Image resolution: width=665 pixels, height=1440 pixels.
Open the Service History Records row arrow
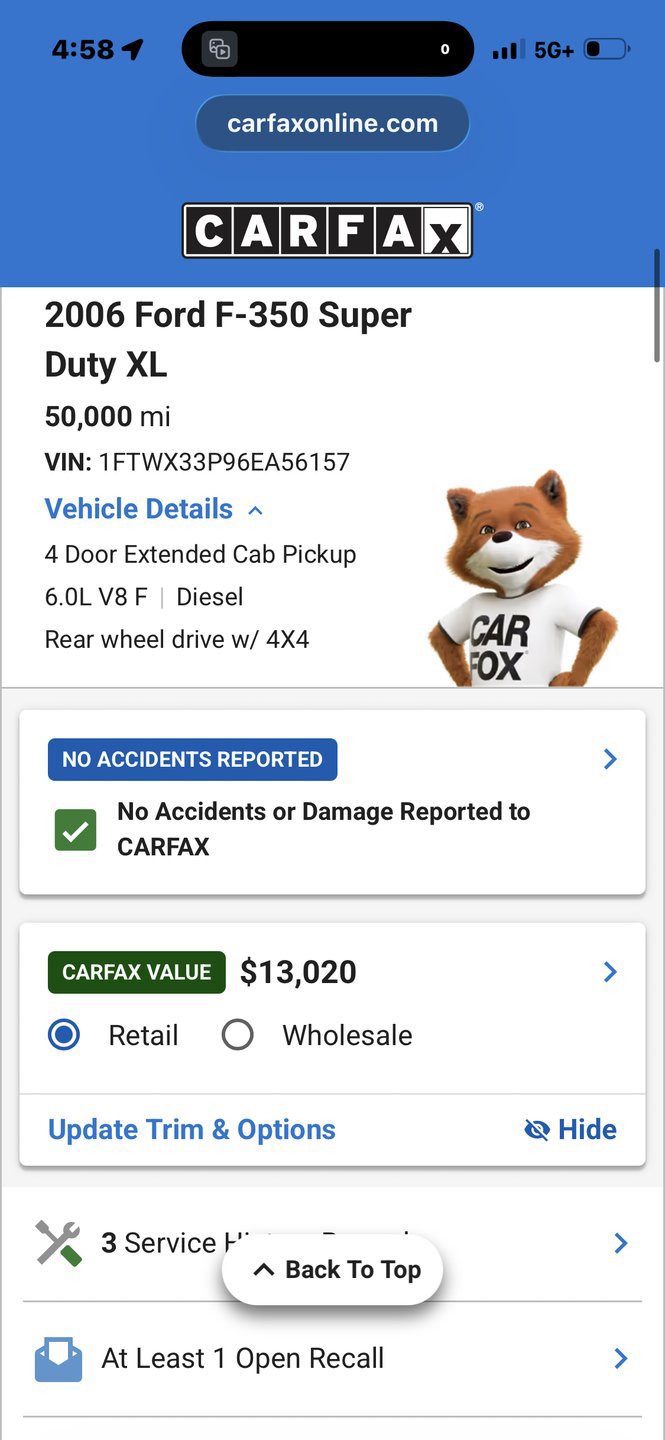[621, 1243]
